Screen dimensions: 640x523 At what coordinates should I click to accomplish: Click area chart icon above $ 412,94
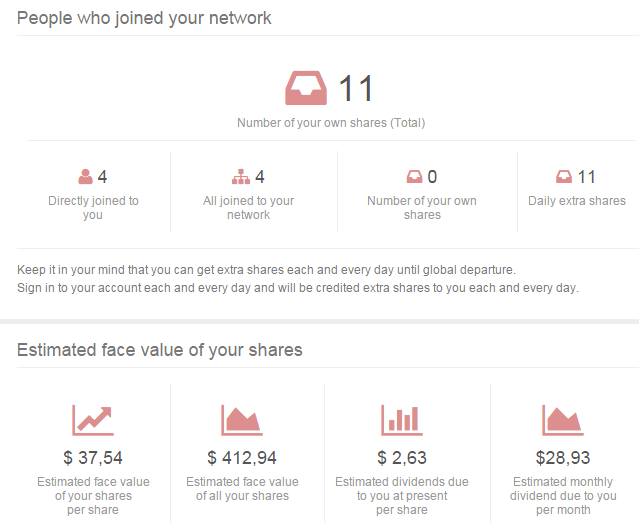tap(241, 419)
